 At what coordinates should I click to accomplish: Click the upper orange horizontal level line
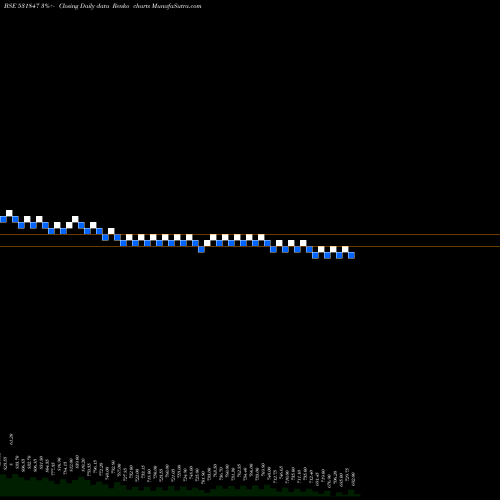250,235
